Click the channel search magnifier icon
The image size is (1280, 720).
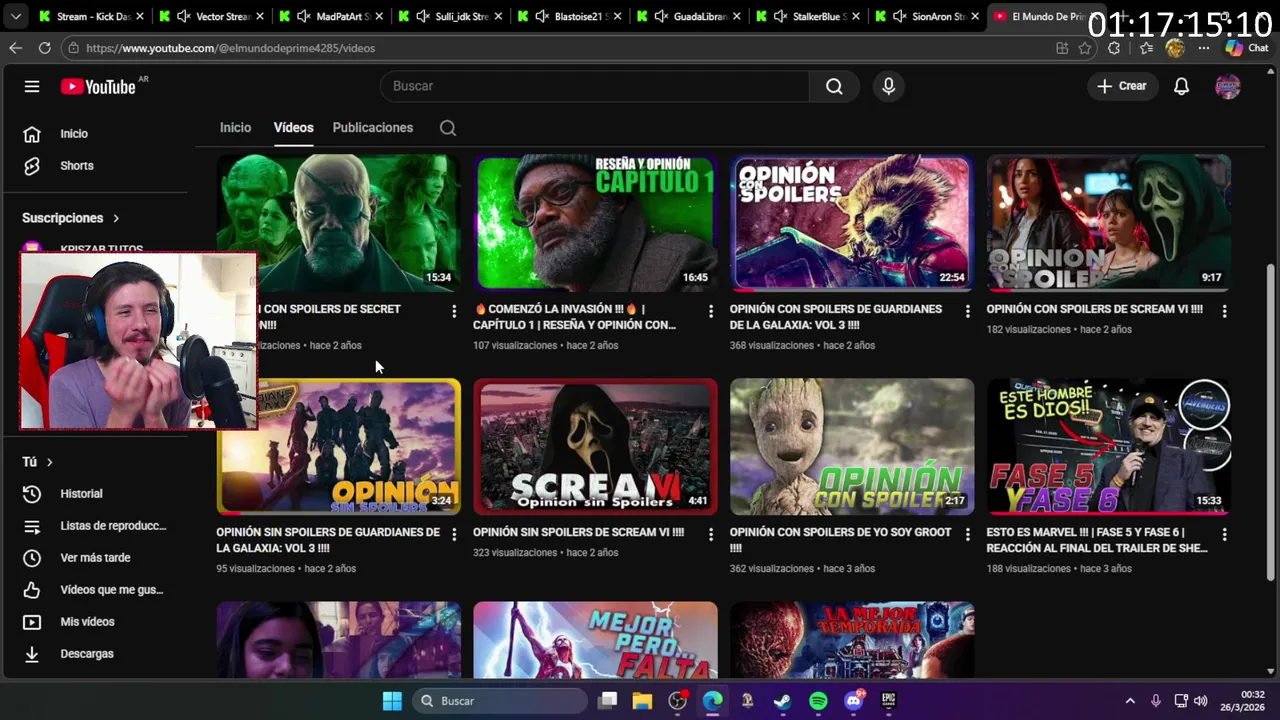coord(448,128)
